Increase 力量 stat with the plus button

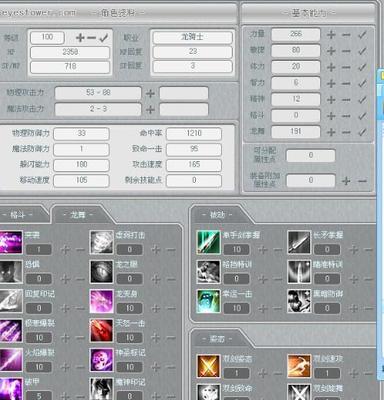click(331, 34)
